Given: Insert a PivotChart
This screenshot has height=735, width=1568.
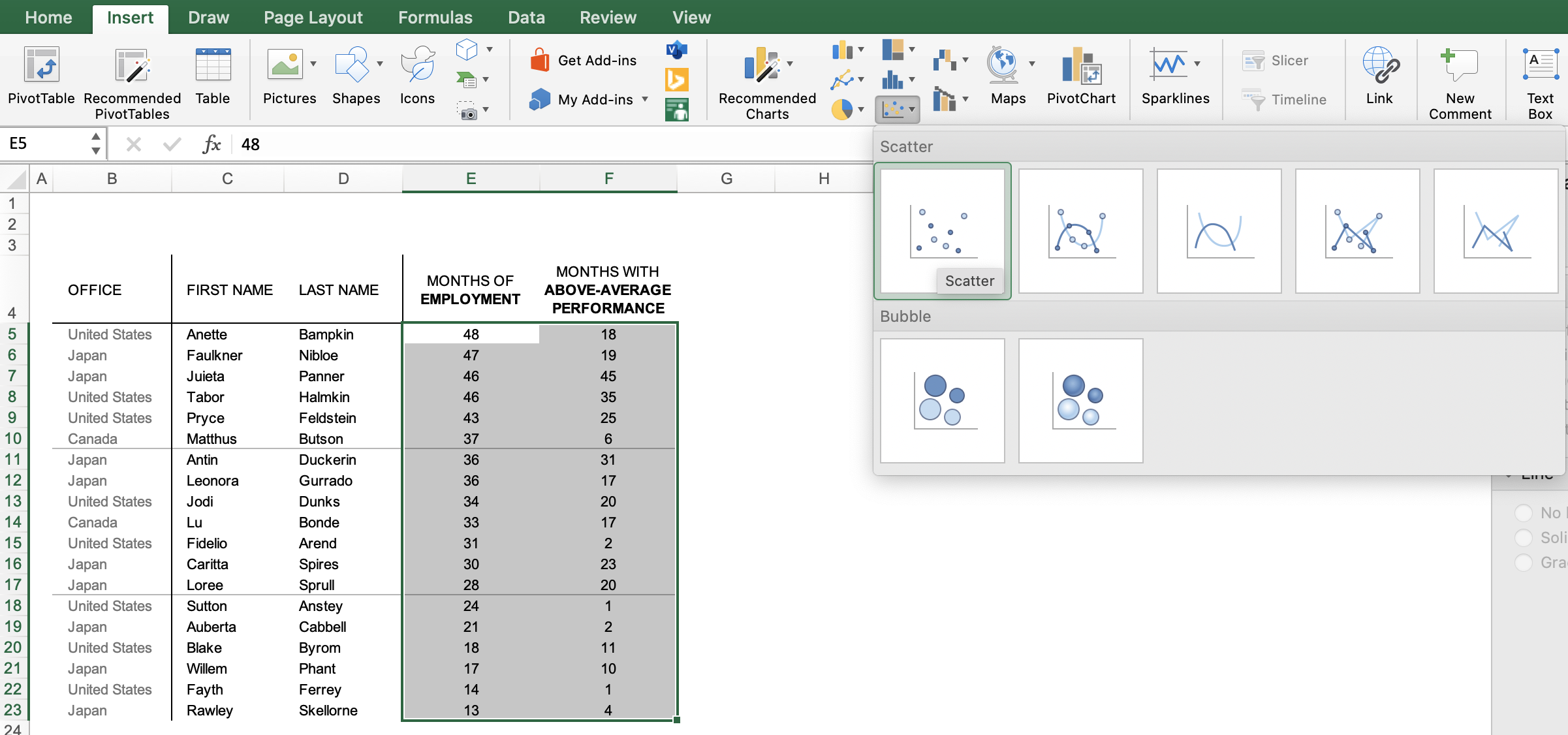Looking at the screenshot, I should tap(1081, 77).
